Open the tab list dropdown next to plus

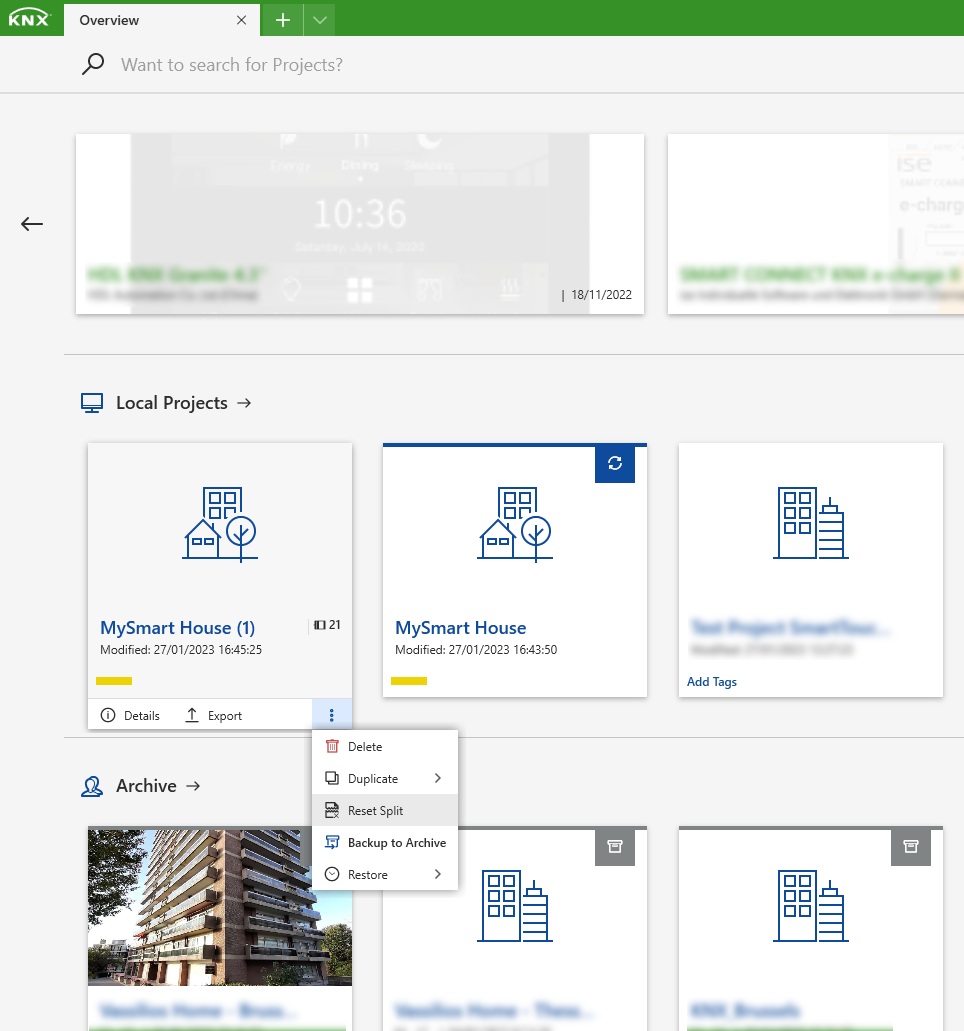318,19
